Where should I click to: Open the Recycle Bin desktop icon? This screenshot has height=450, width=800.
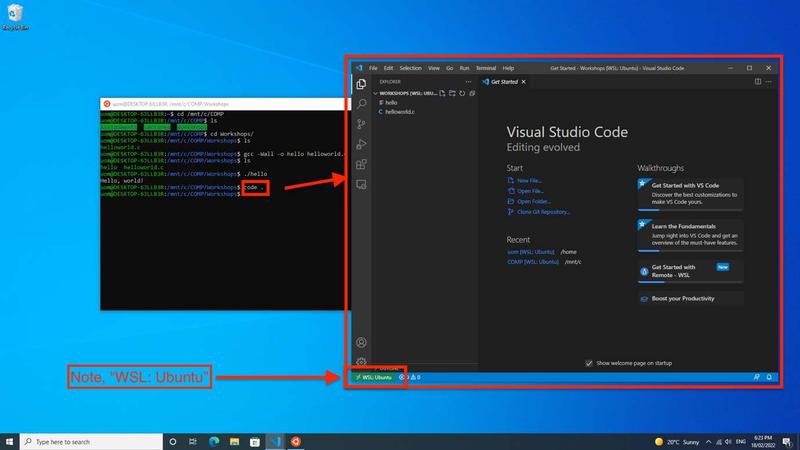tap(15, 17)
